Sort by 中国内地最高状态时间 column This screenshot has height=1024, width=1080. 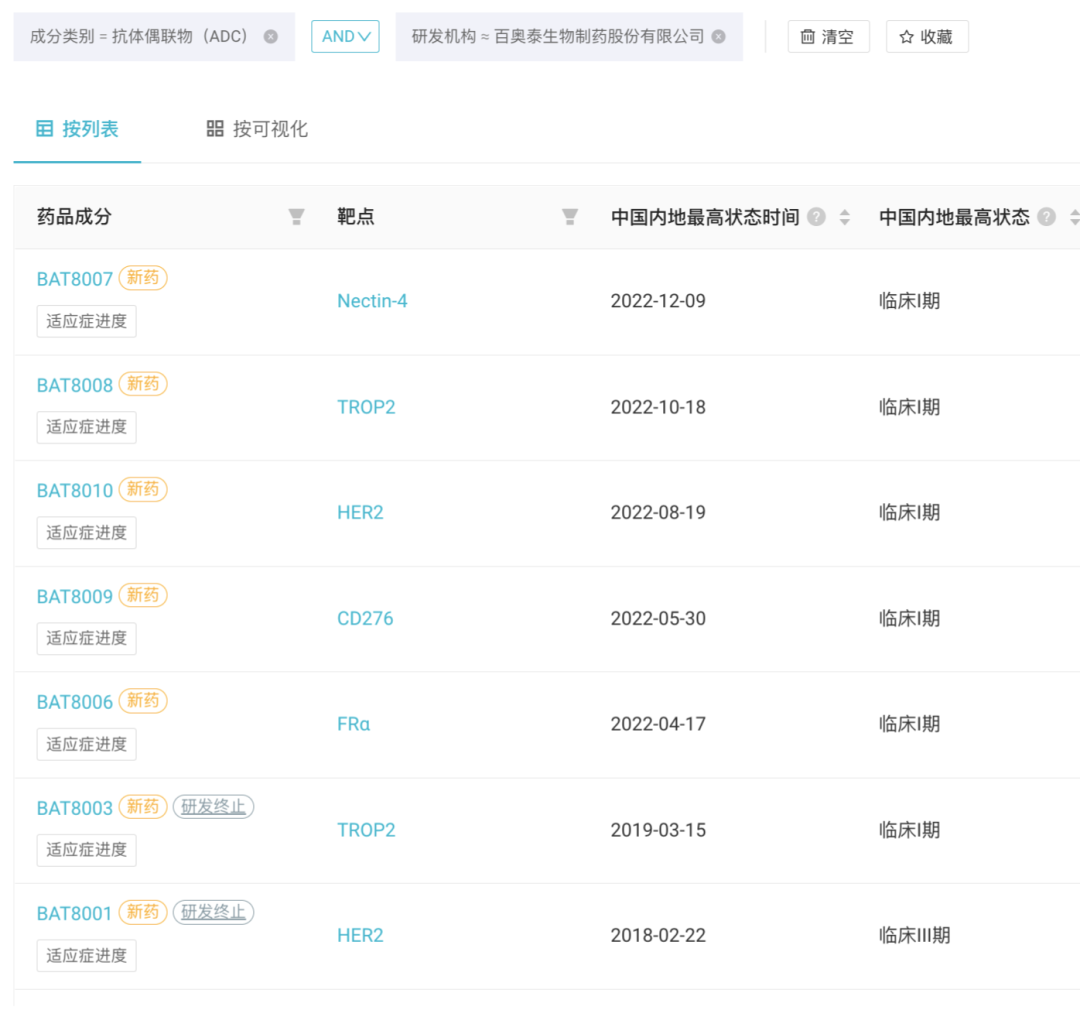tap(844, 217)
